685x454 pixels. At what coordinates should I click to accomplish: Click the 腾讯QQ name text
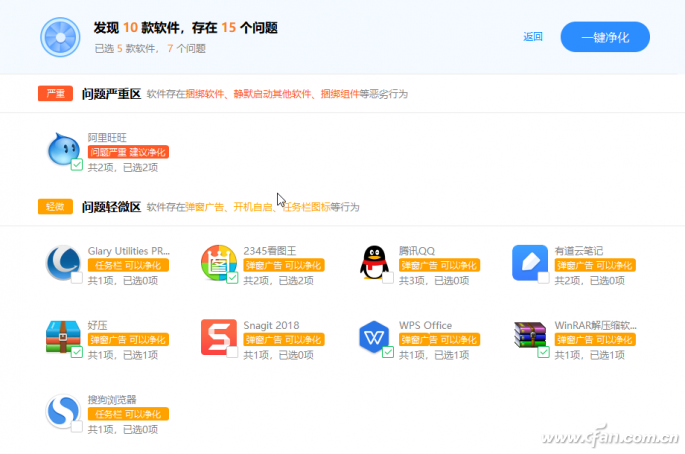417,251
